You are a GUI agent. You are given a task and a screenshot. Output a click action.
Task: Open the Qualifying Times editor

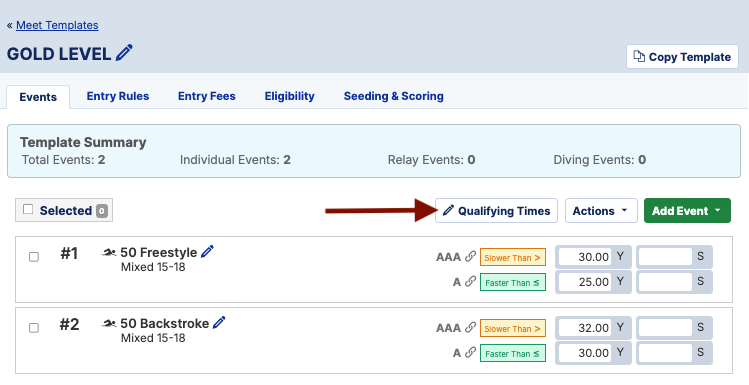pyautogui.click(x=496, y=211)
